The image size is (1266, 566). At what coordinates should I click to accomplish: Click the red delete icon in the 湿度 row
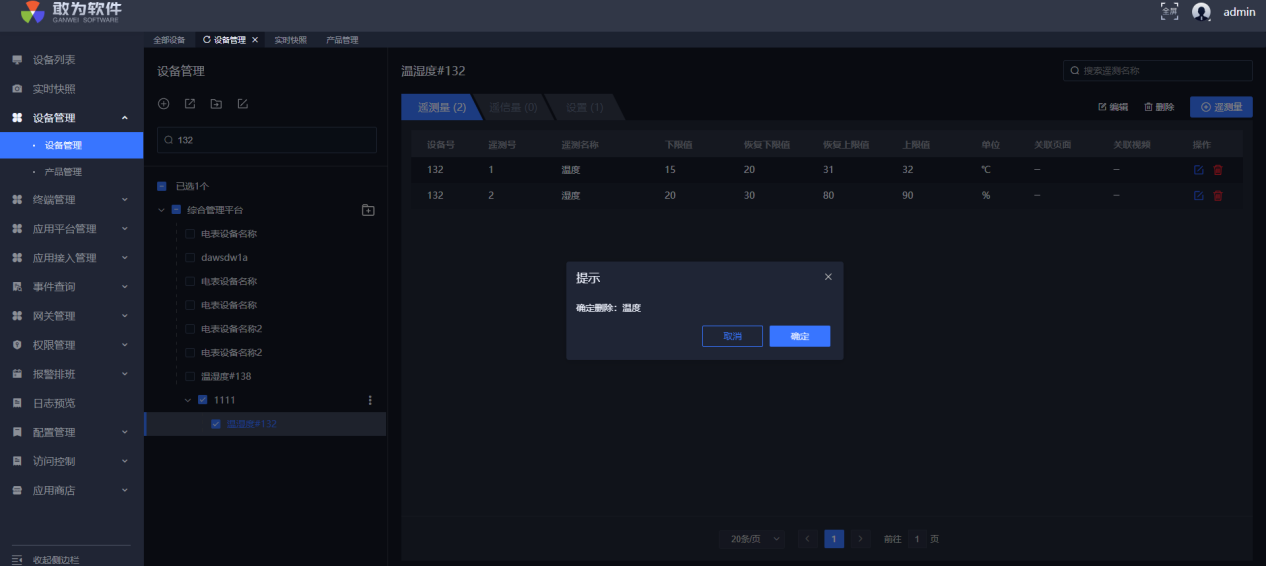pos(1217,195)
